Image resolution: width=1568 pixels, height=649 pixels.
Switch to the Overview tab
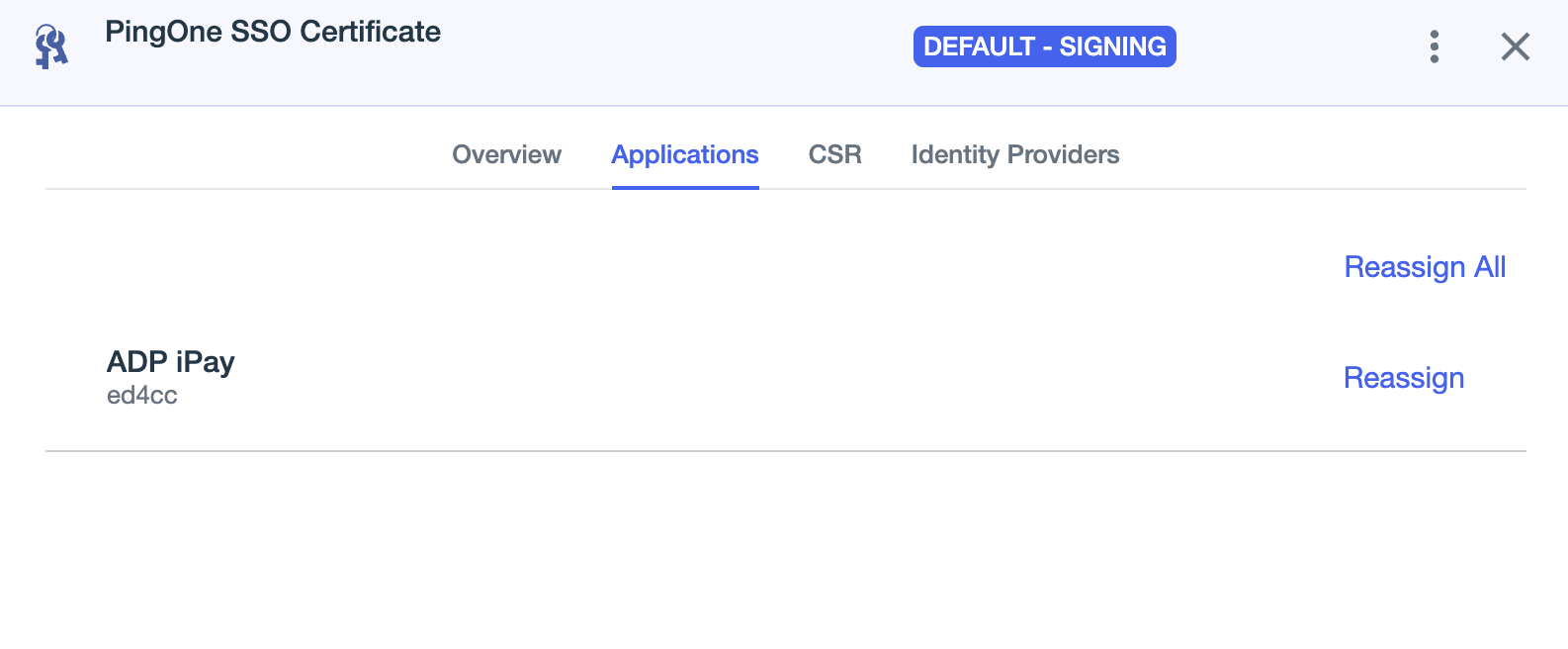click(x=506, y=154)
